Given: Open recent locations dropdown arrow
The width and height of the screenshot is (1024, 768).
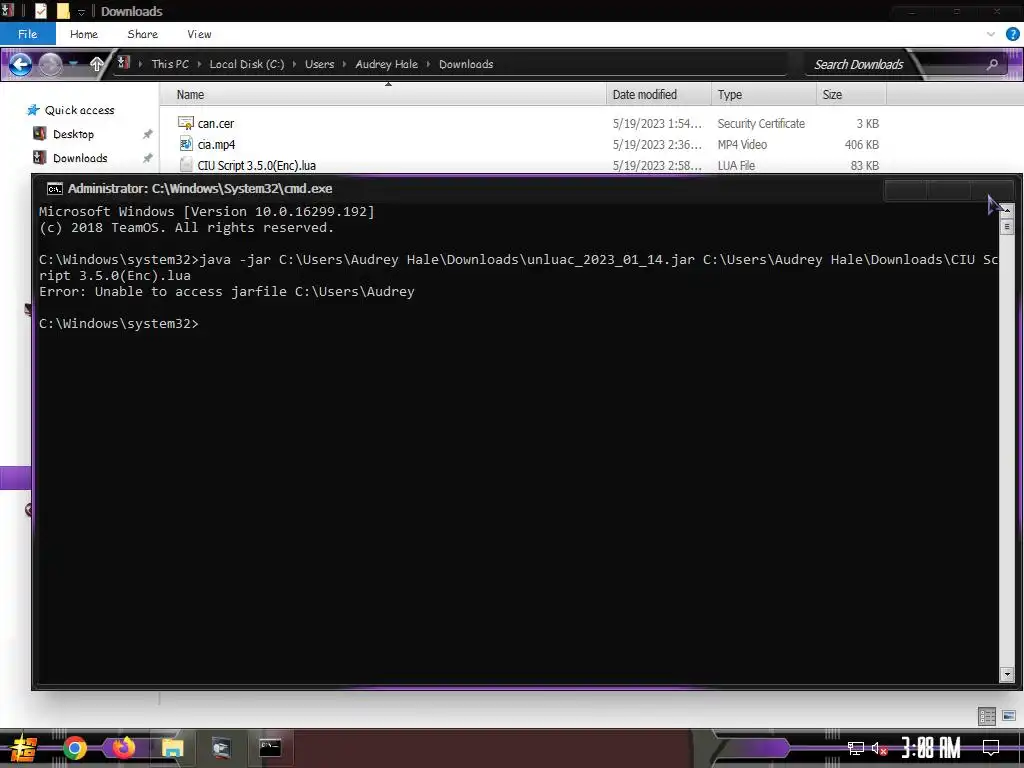Looking at the screenshot, I should point(74,64).
